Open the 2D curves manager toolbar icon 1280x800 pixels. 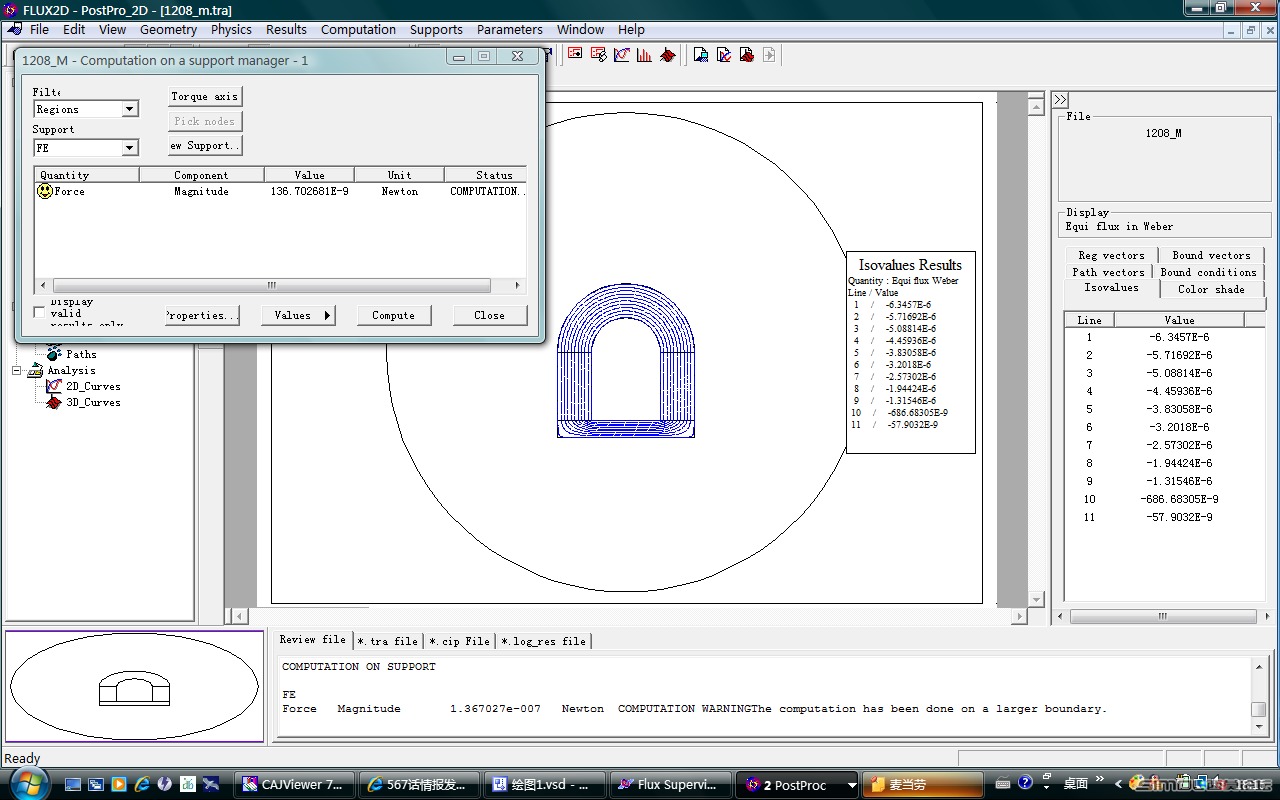click(x=622, y=54)
